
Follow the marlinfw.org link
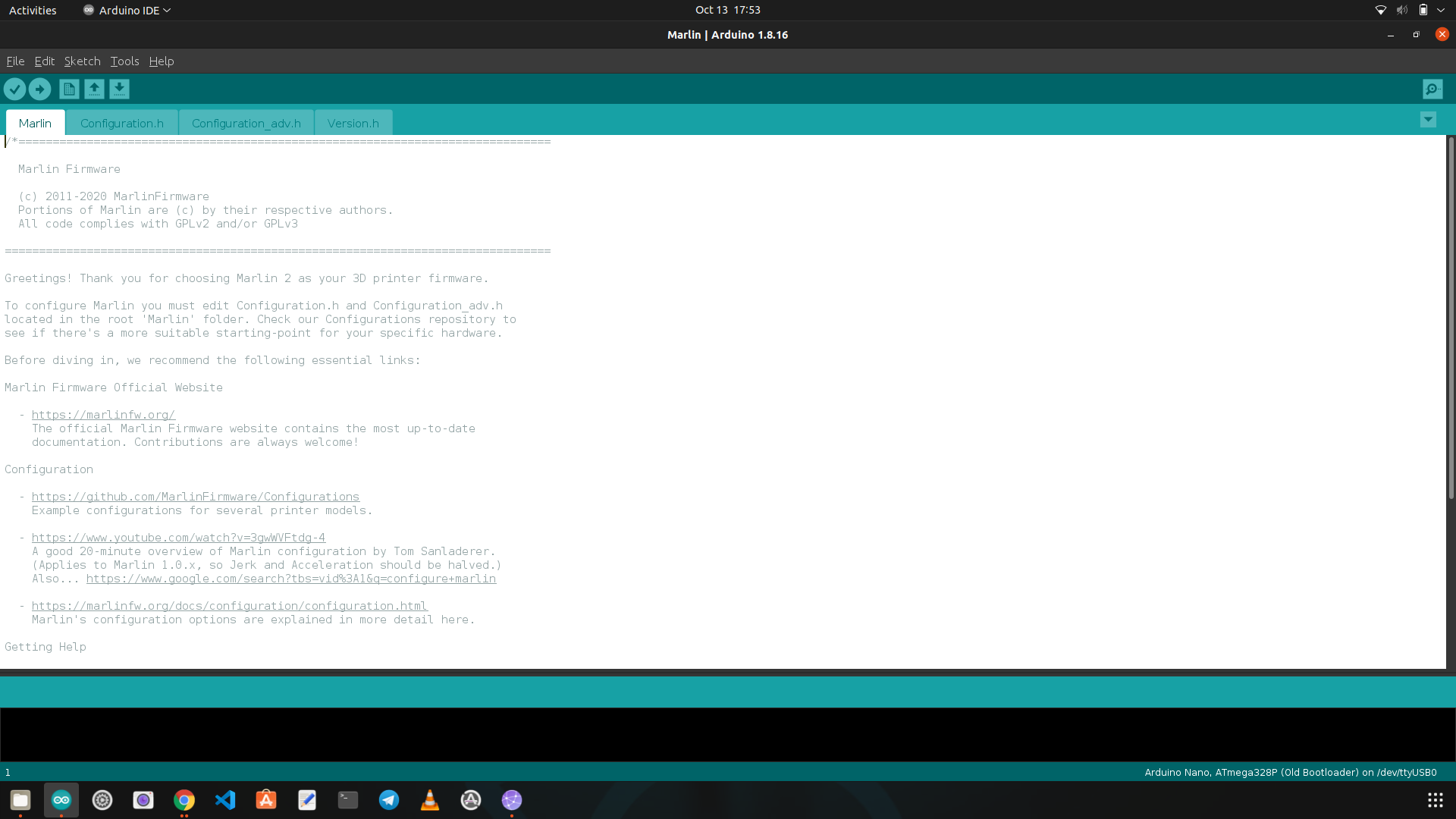103,415
